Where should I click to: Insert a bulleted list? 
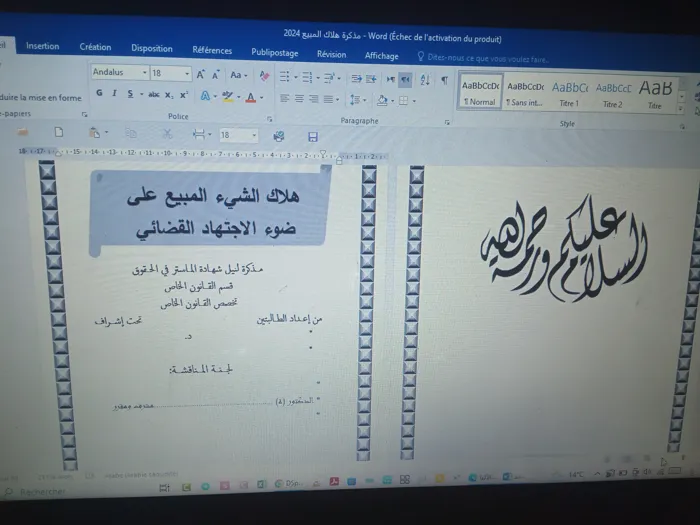[x=284, y=77]
